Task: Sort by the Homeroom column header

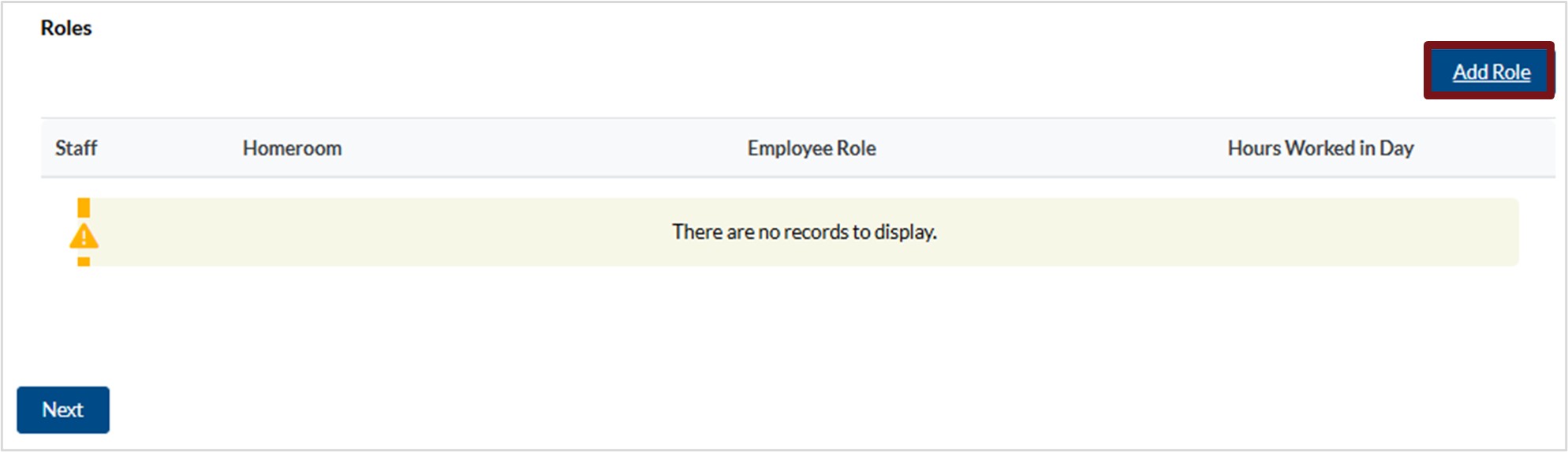Action: [x=292, y=148]
